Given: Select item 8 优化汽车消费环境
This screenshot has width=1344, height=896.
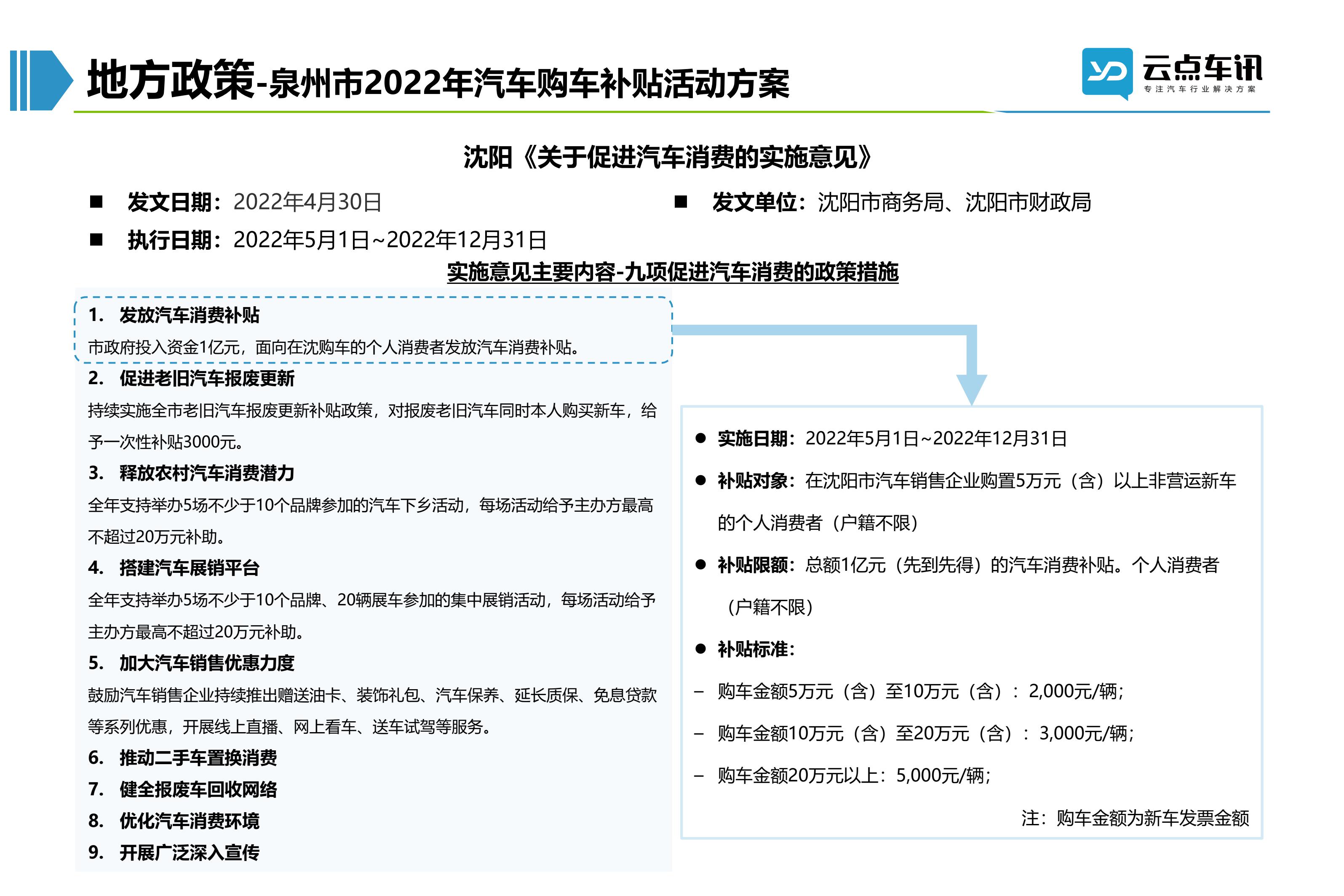Looking at the screenshot, I should click(x=174, y=821).
